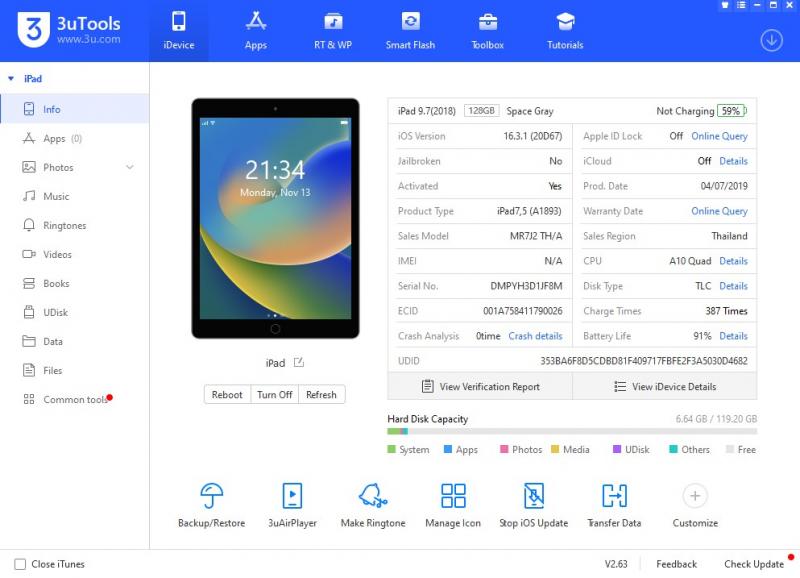Open Photos in the sidebar
800x578 pixels.
pyautogui.click(x=74, y=167)
